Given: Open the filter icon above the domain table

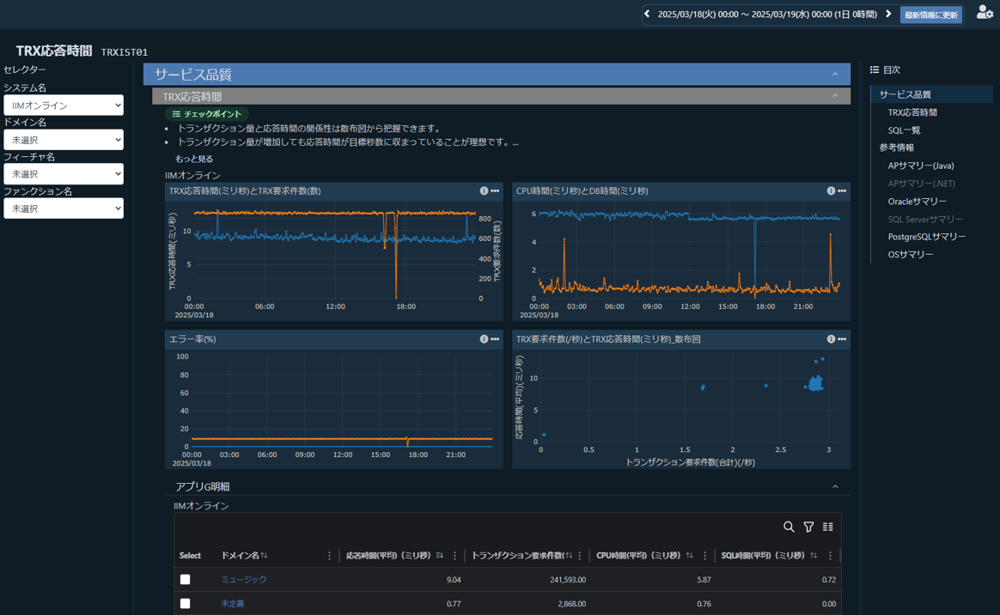Looking at the screenshot, I should [807, 526].
